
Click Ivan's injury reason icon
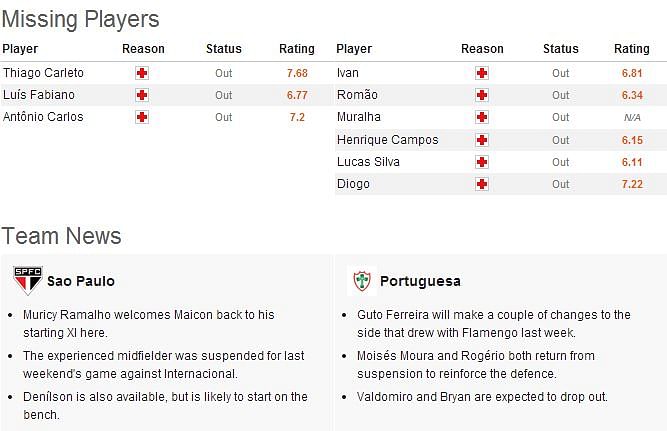click(x=482, y=73)
